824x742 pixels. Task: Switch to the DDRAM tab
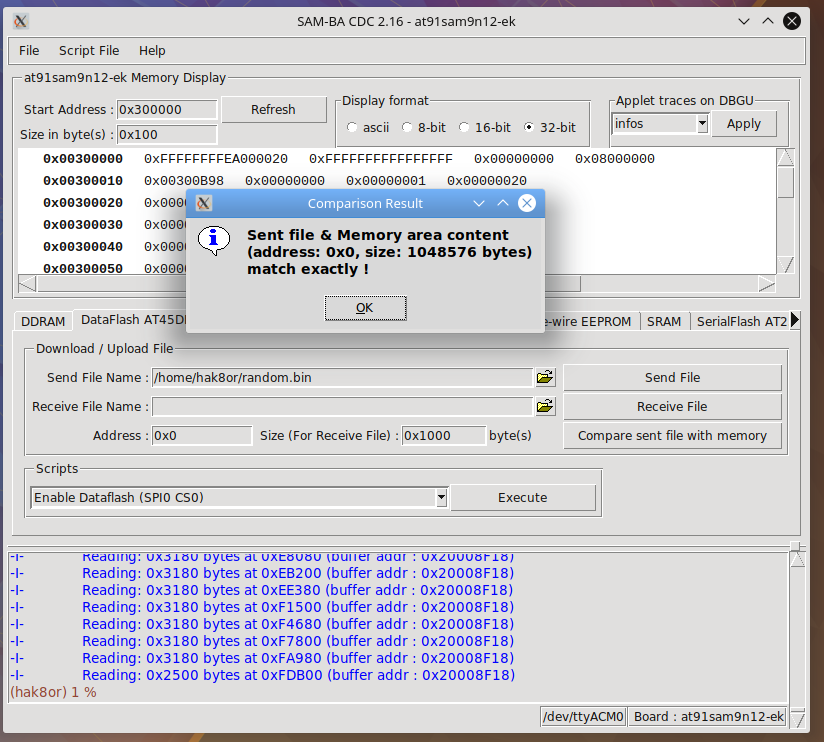click(x=43, y=321)
